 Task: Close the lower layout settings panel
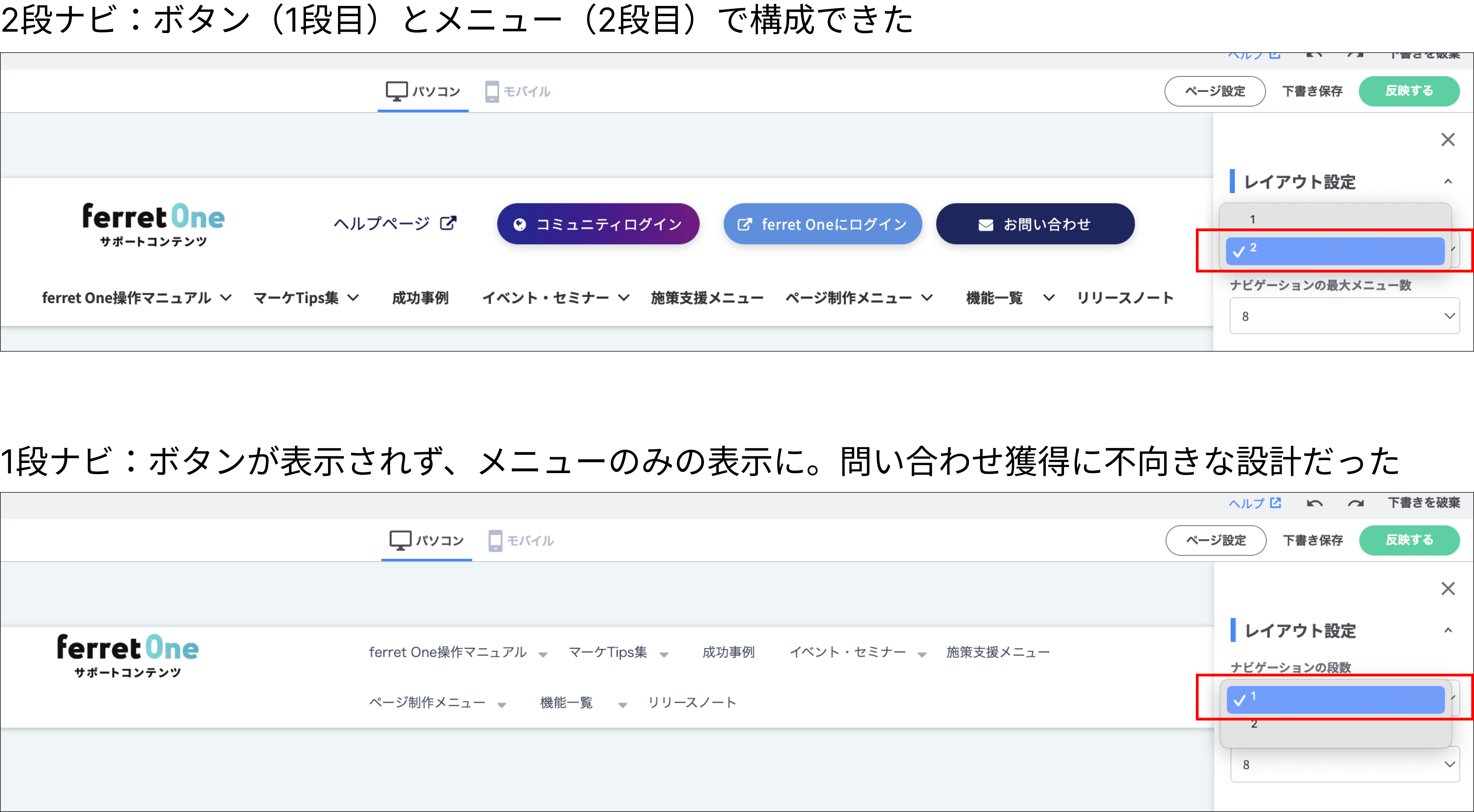(x=1448, y=588)
